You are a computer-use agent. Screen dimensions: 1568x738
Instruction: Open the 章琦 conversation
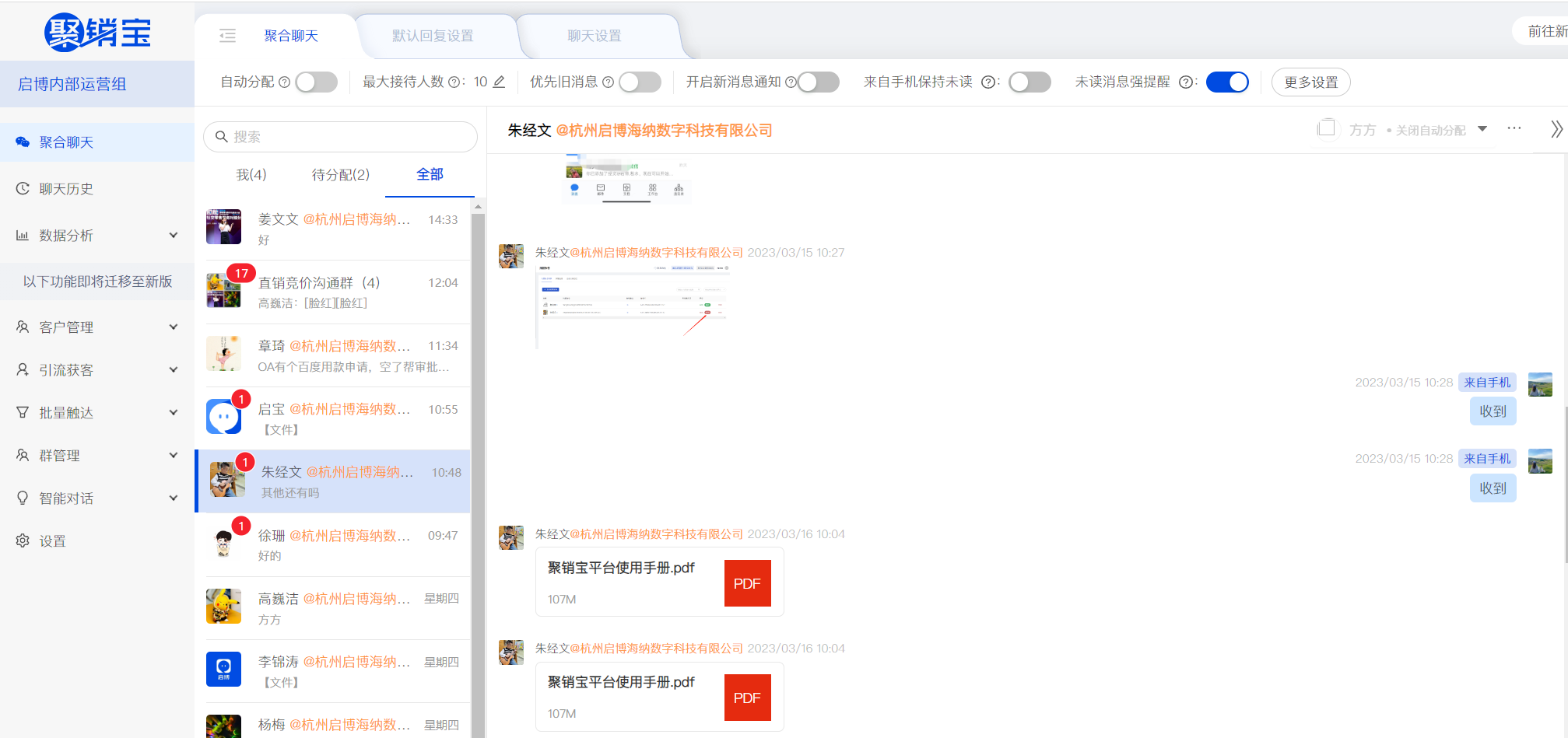[336, 355]
